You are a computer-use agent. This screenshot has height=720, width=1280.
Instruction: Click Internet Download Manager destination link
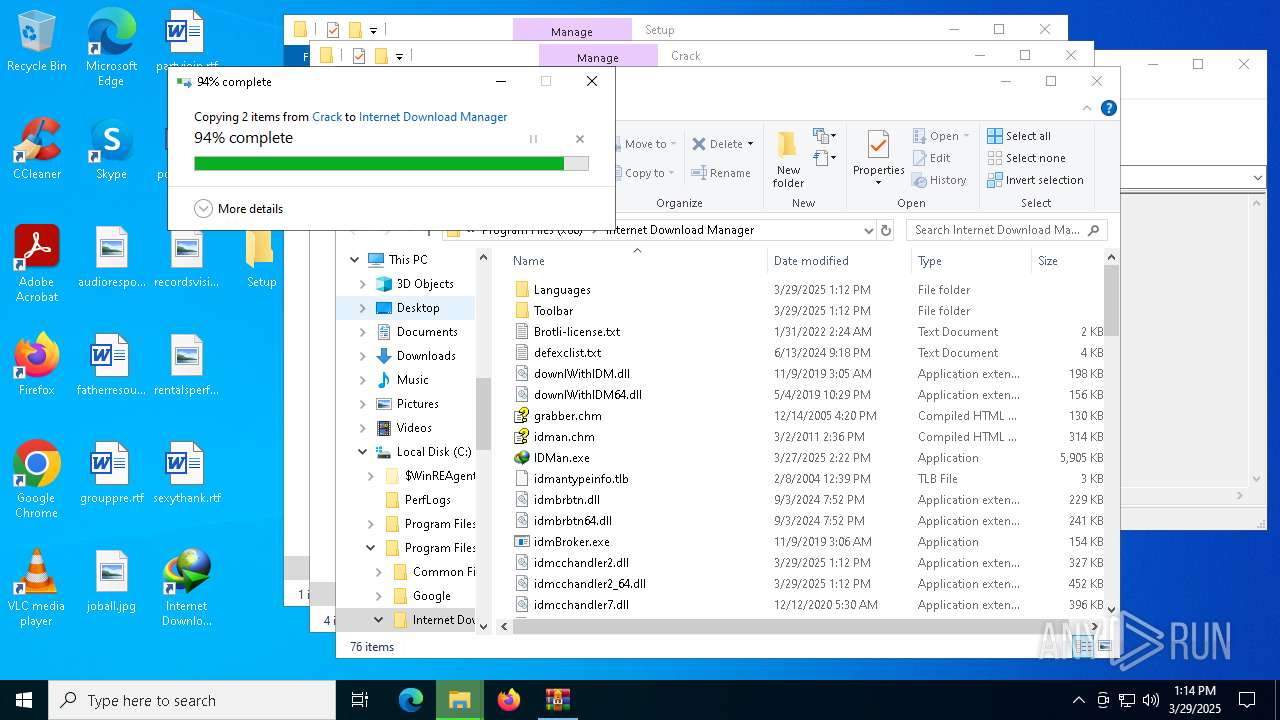pos(433,117)
